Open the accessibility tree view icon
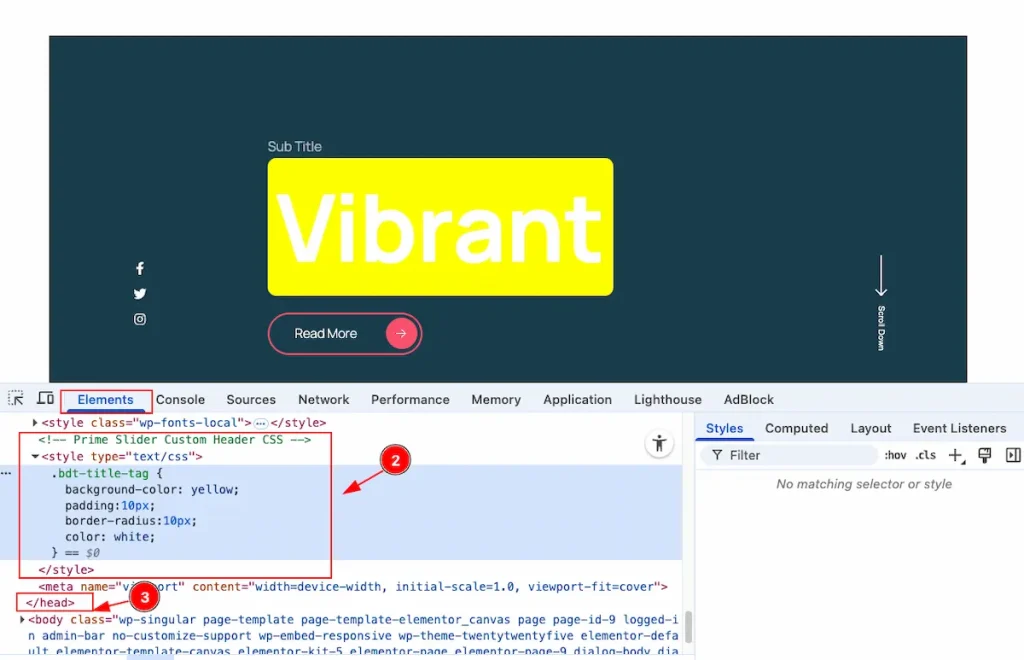 [x=659, y=444]
